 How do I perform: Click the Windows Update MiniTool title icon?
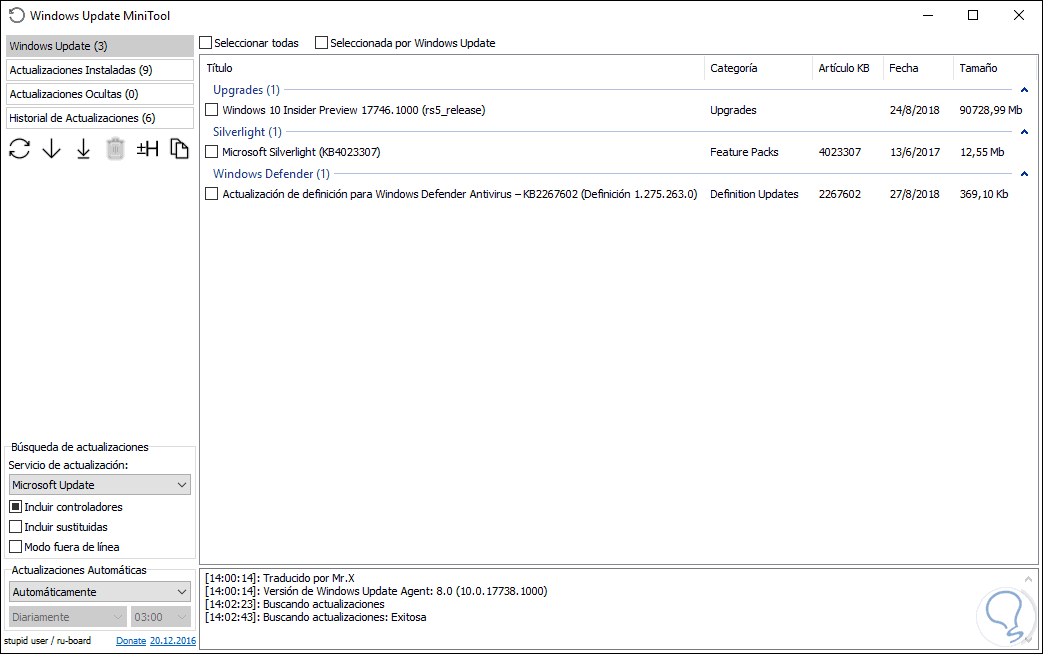[x=16, y=15]
